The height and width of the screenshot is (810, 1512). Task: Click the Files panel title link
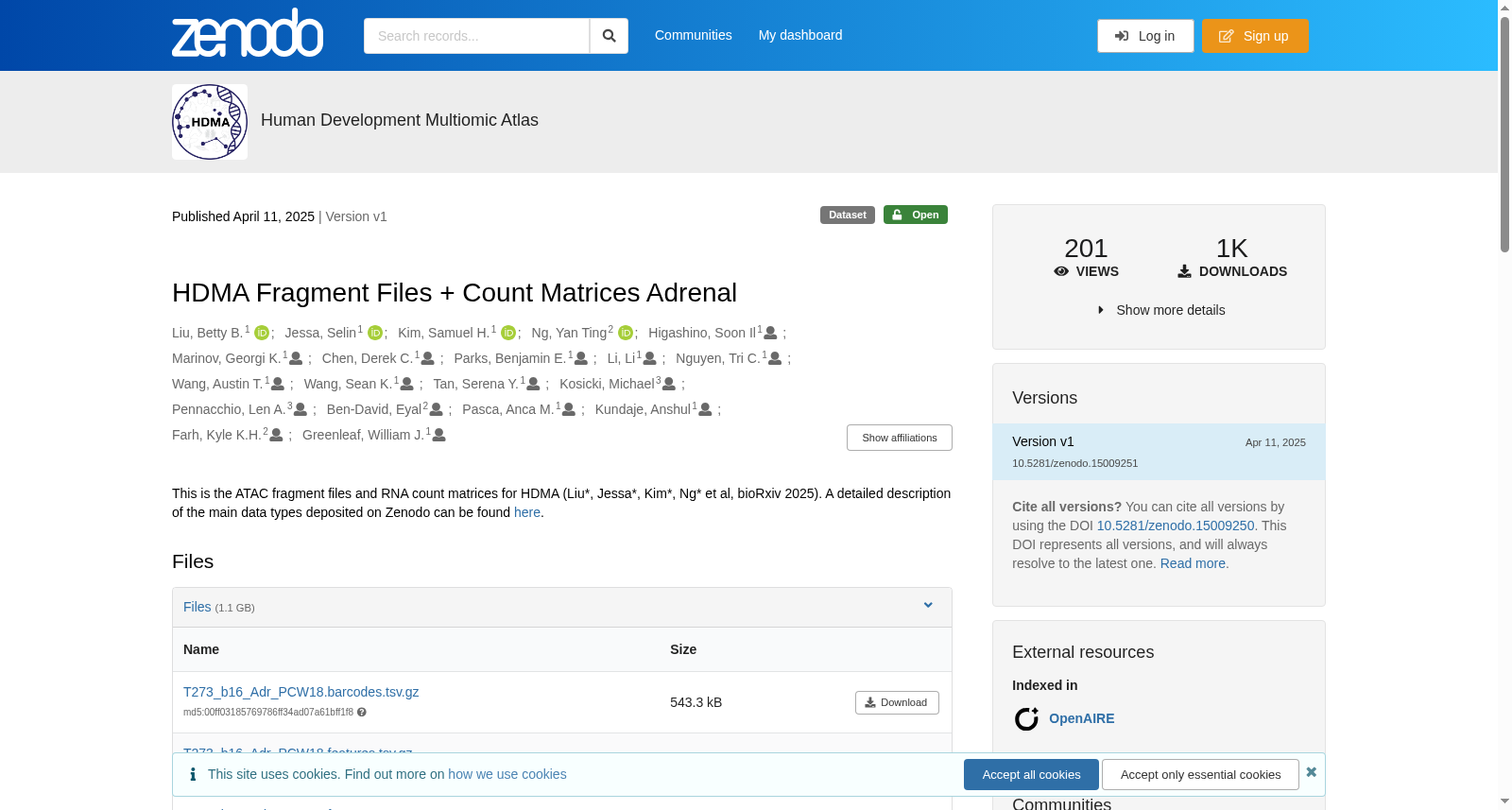tap(198, 607)
